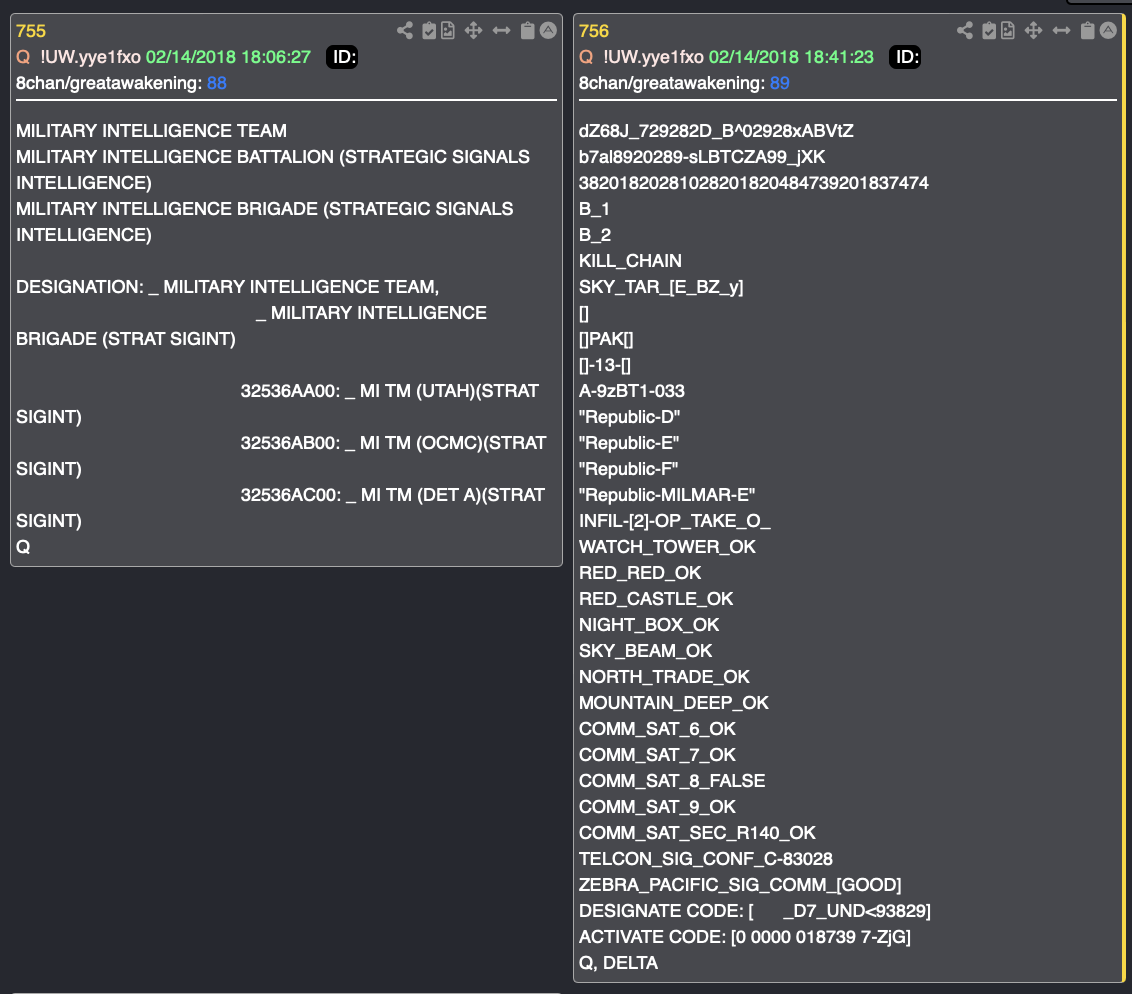Click the plain clipboard icon on post 756
This screenshot has height=994, width=1132.
(1087, 30)
